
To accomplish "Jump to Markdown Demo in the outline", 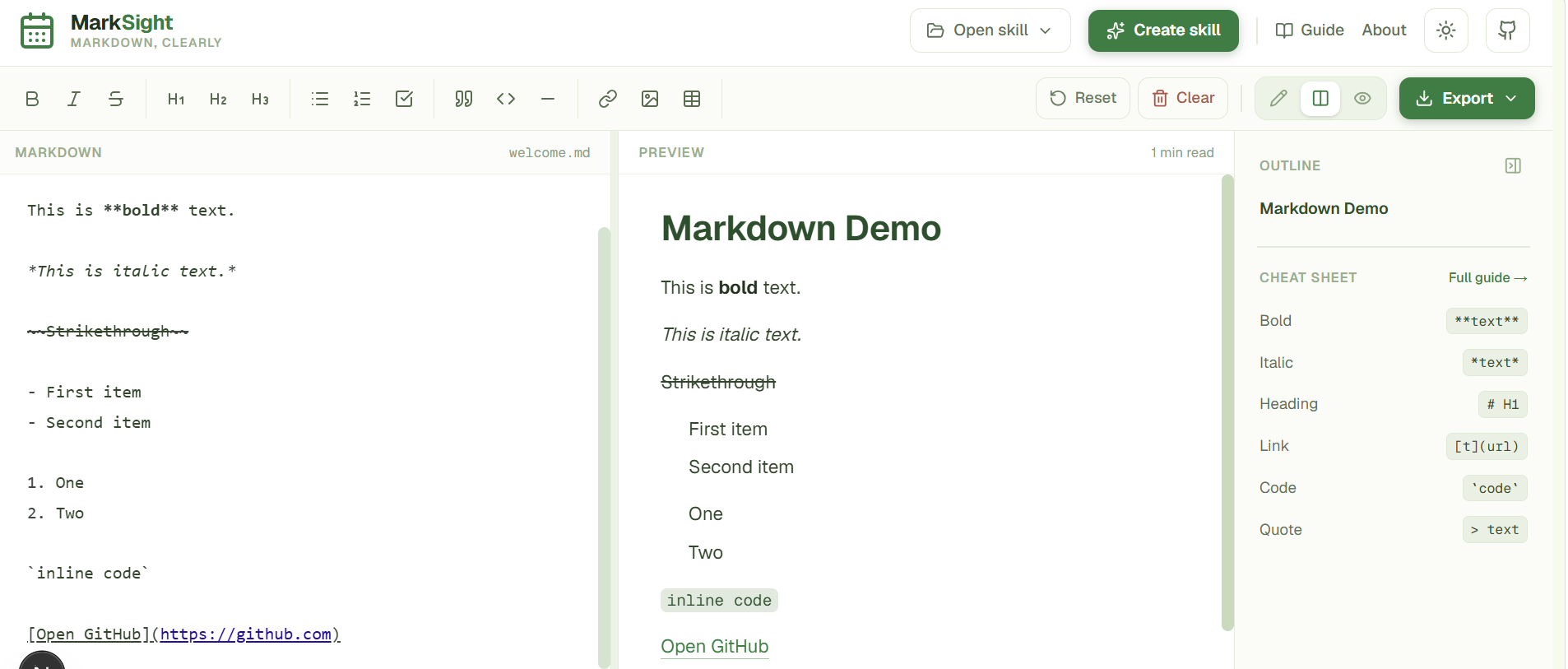I will tap(1324, 209).
